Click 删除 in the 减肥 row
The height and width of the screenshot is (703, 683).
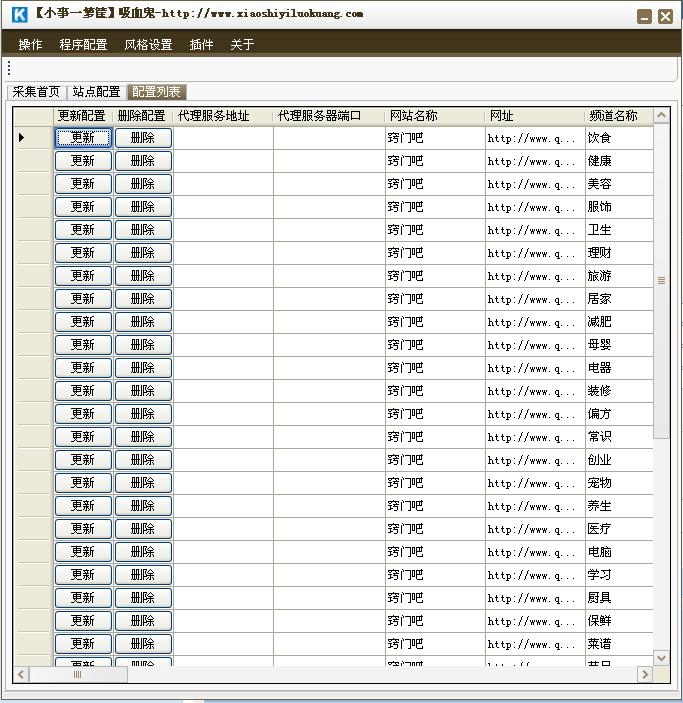(x=143, y=322)
